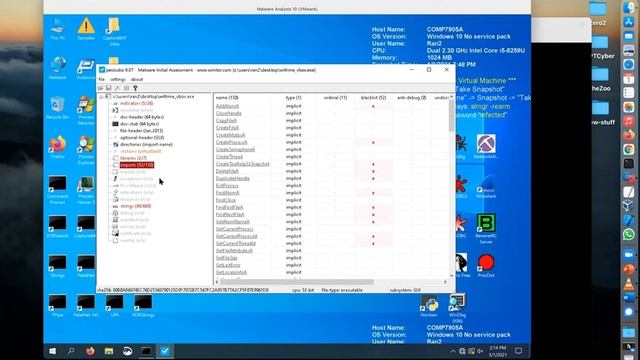The image size is (640, 360).
Task: Open the about menu in pestudio
Action: (x=137, y=79)
